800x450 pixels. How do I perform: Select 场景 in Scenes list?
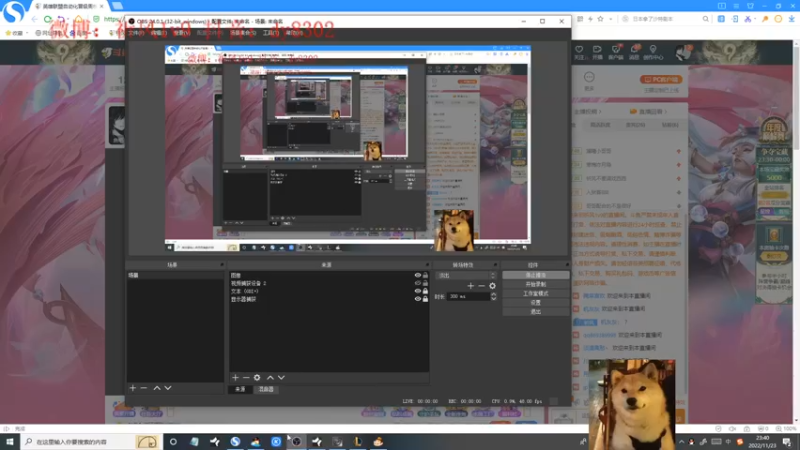tap(175, 276)
